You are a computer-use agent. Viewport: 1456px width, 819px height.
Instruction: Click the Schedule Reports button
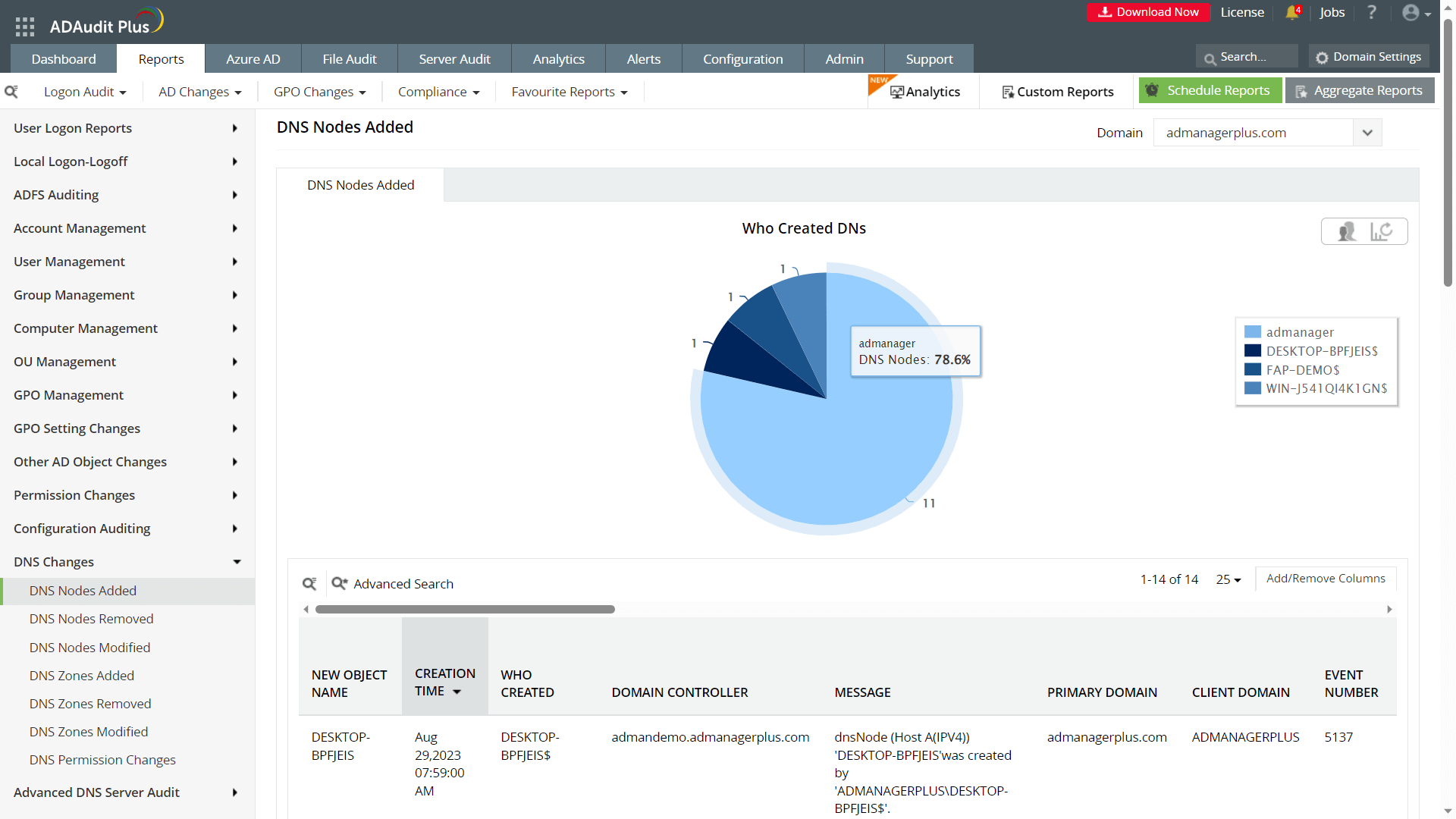(1210, 90)
